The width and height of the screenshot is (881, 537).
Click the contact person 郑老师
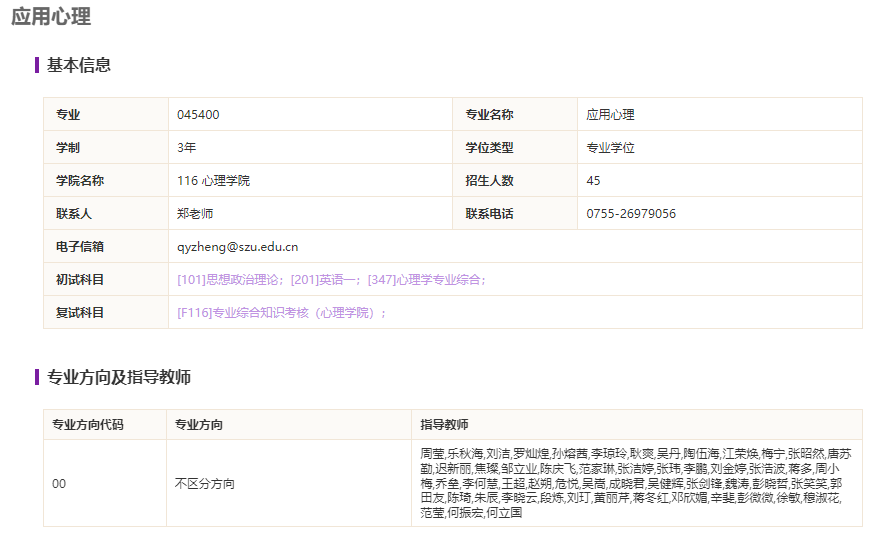click(x=195, y=214)
